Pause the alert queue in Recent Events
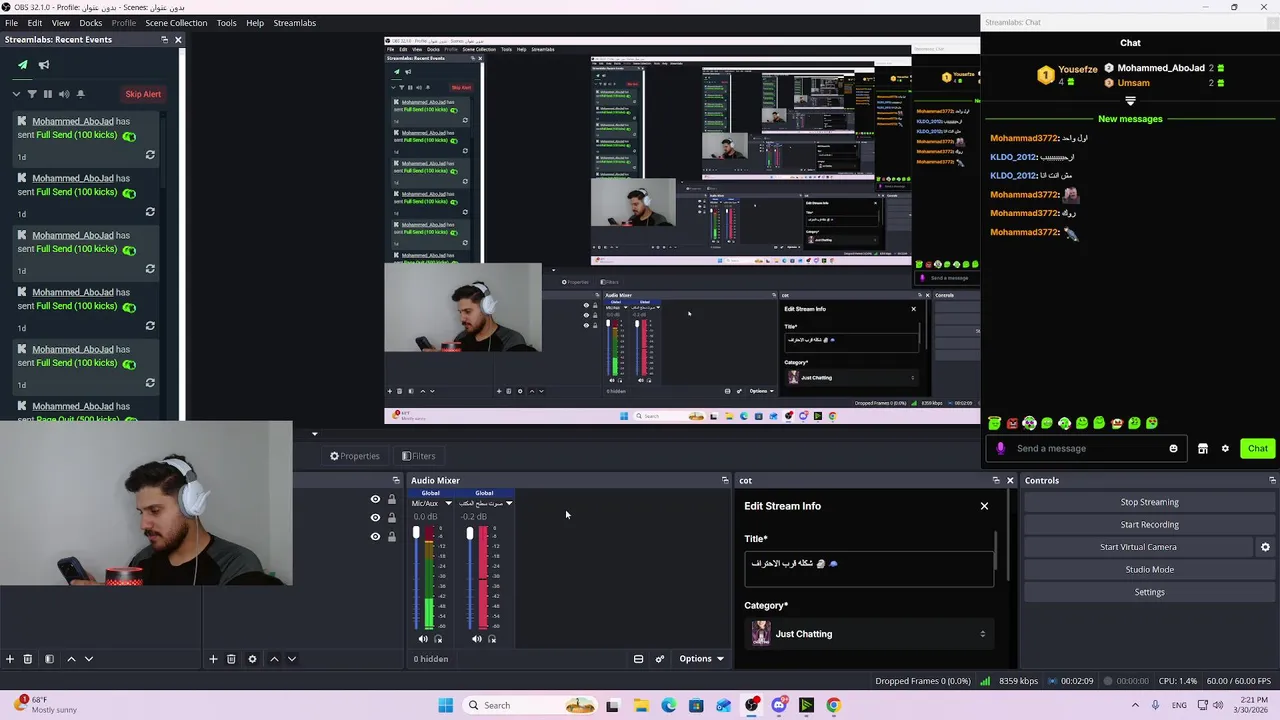Image resolution: width=1280 pixels, height=720 pixels. pyautogui.click(x=47, y=94)
